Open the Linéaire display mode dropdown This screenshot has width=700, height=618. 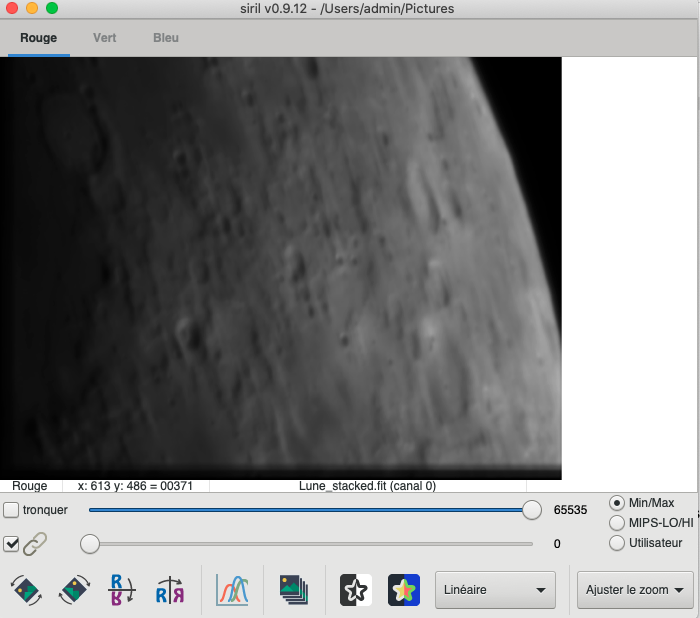496,590
